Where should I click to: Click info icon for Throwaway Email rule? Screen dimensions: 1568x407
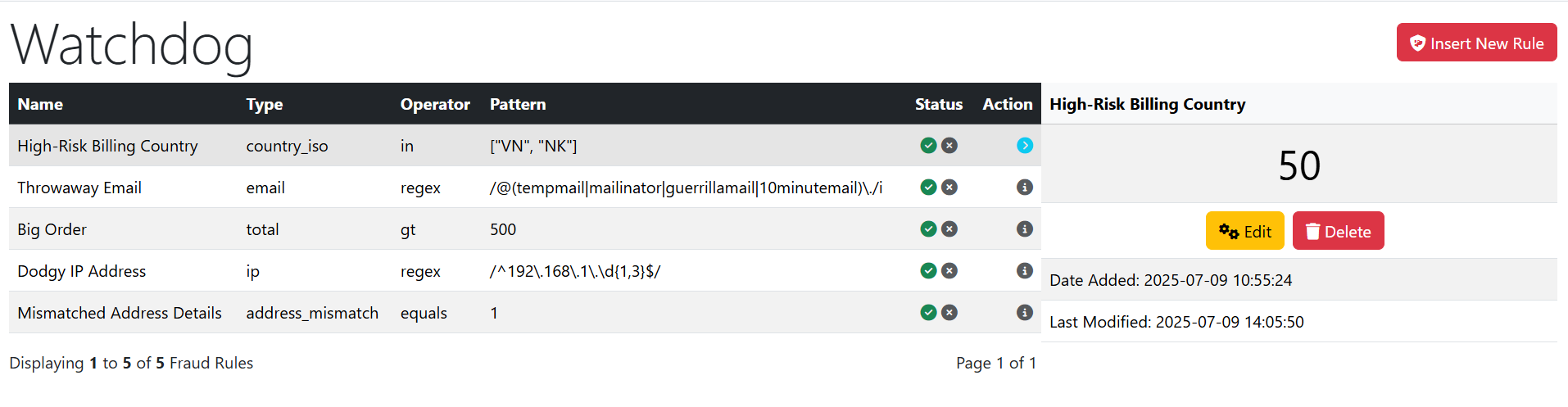pos(1024,188)
